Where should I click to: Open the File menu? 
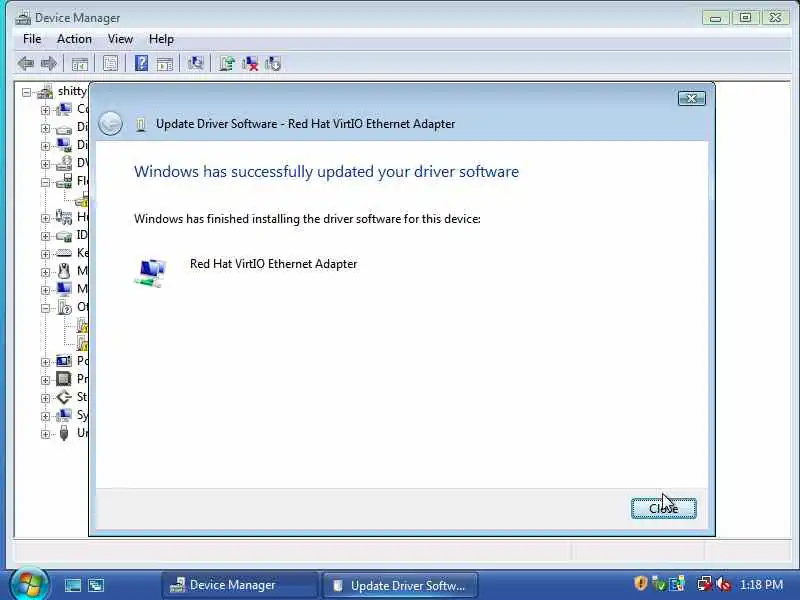32,39
